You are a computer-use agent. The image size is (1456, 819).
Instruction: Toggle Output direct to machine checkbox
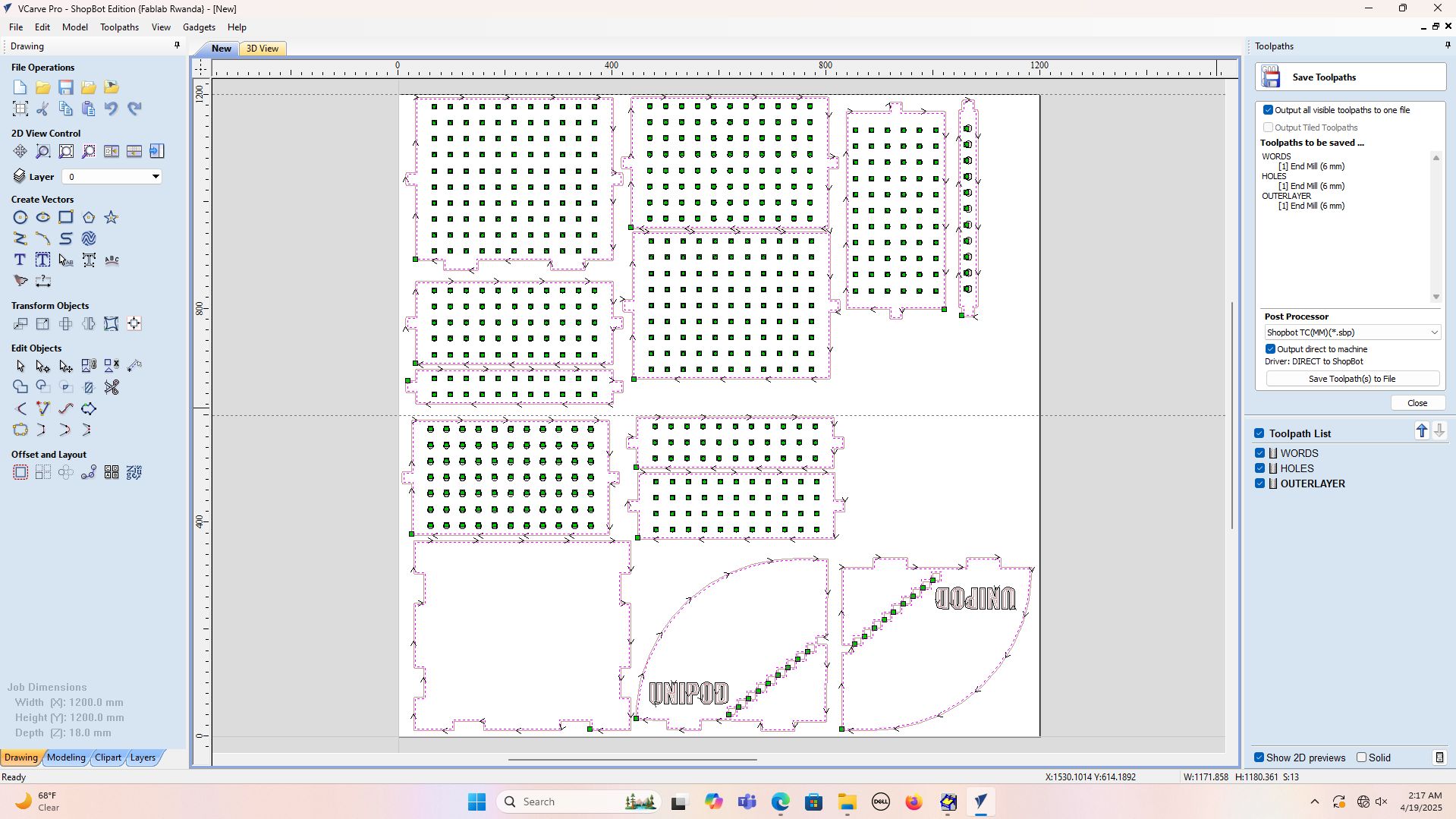click(1270, 349)
